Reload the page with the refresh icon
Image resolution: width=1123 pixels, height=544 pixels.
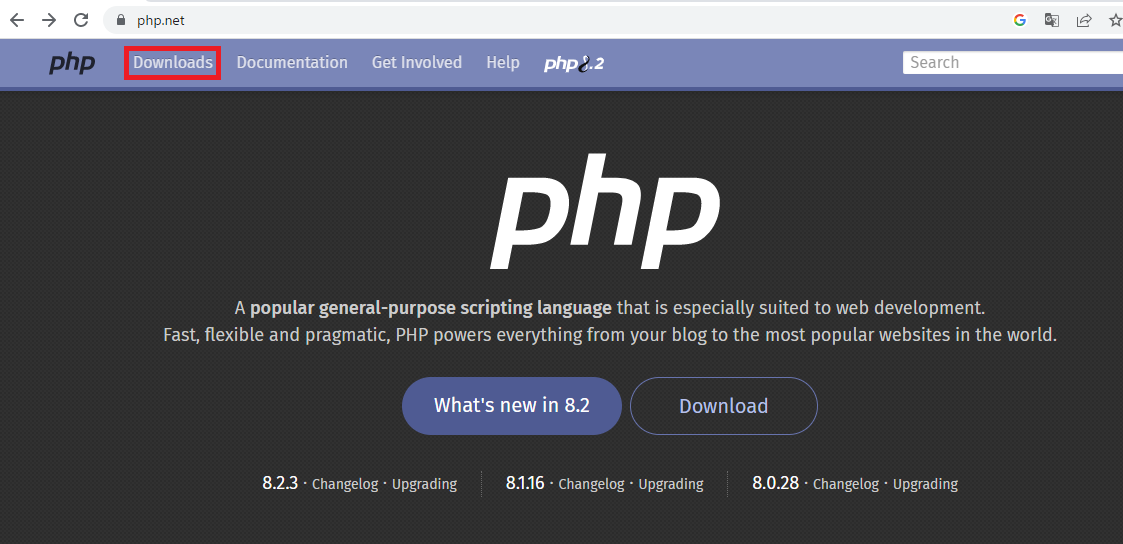click(x=82, y=20)
